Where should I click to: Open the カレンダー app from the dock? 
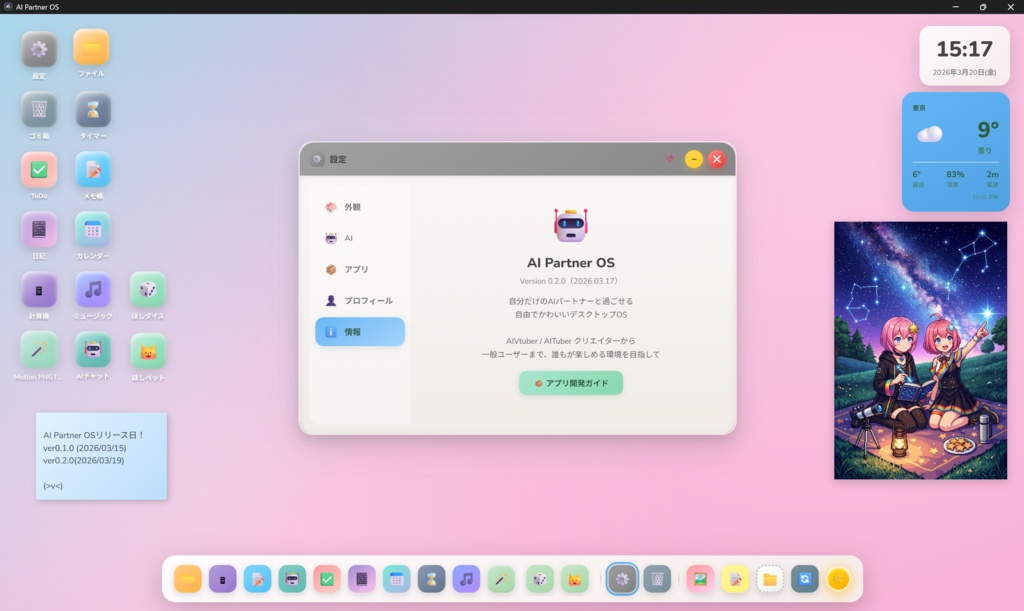point(396,579)
